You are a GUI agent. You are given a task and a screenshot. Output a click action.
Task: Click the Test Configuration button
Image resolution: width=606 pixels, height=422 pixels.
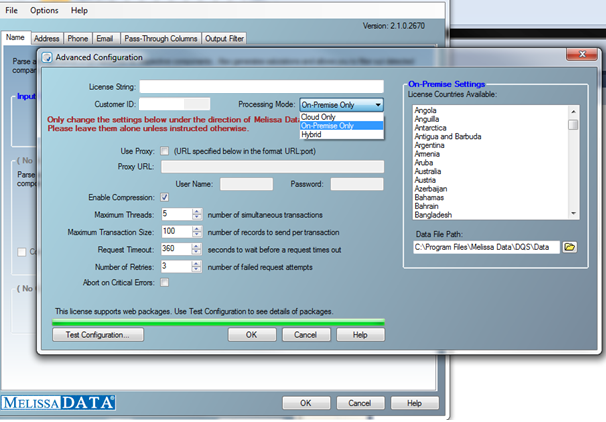click(98, 335)
